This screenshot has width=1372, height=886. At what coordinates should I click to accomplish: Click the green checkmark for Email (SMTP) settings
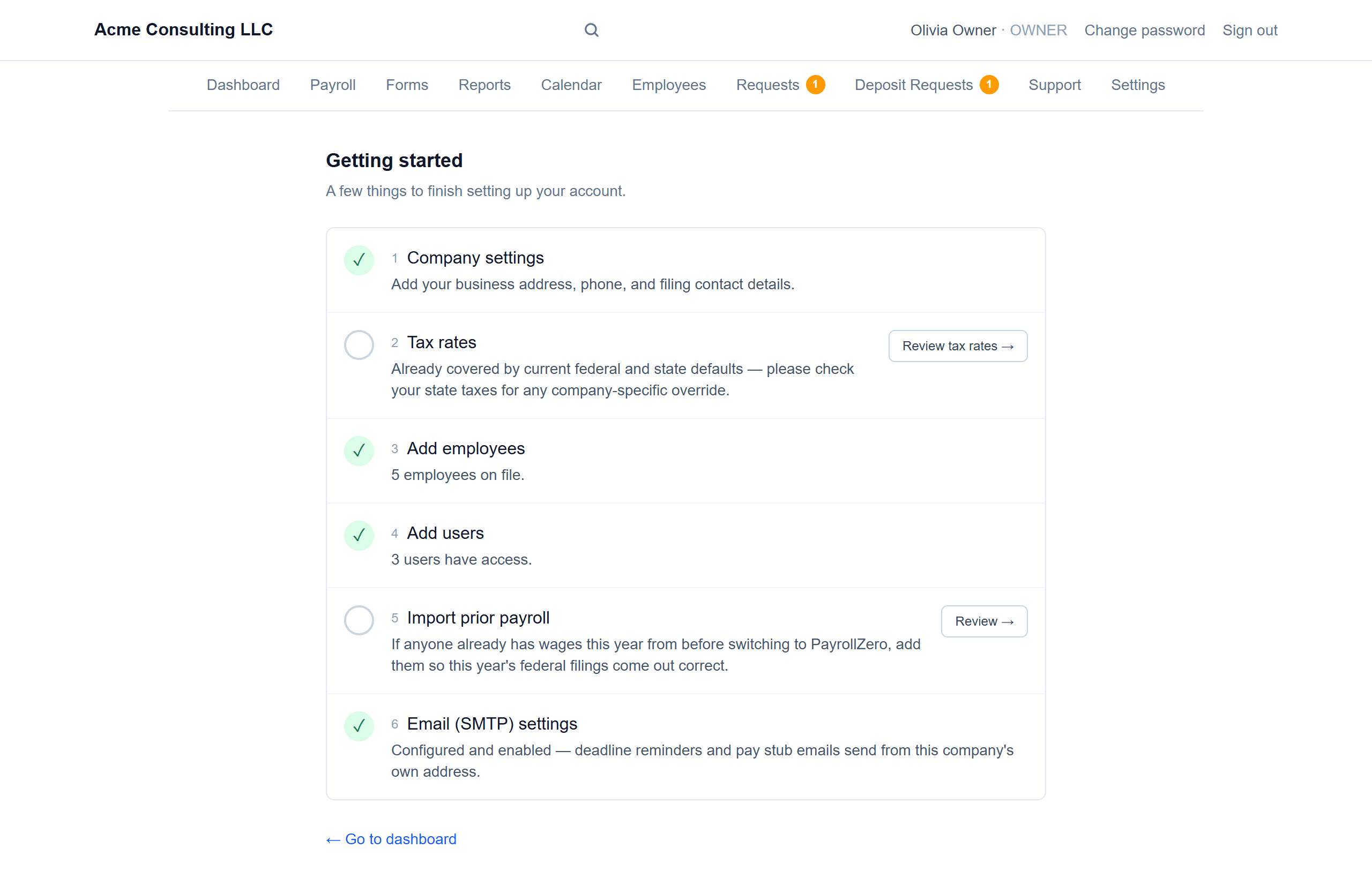click(x=359, y=725)
